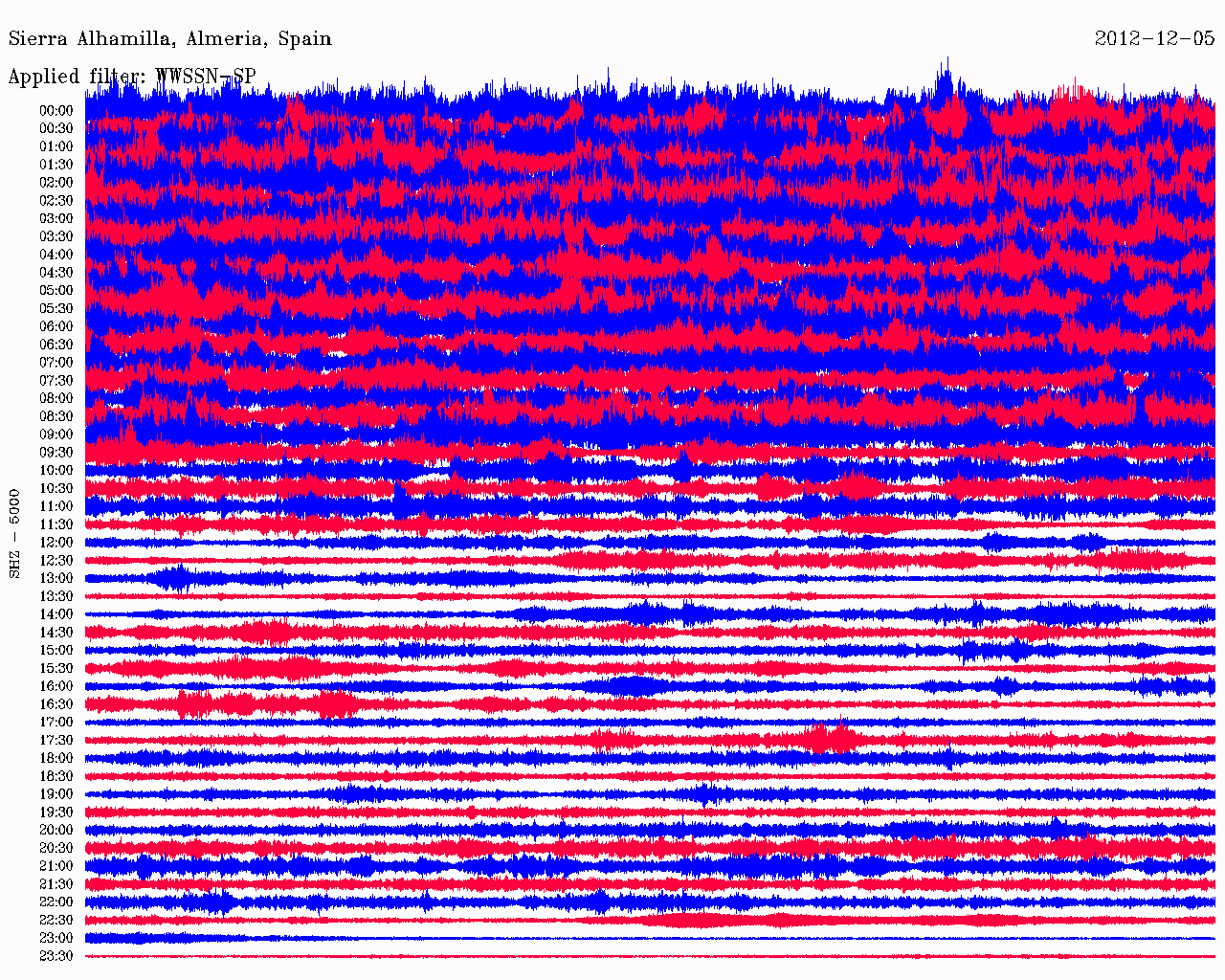Image resolution: width=1225 pixels, height=980 pixels.
Task: Click the 14:30 time label
Action: point(56,633)
